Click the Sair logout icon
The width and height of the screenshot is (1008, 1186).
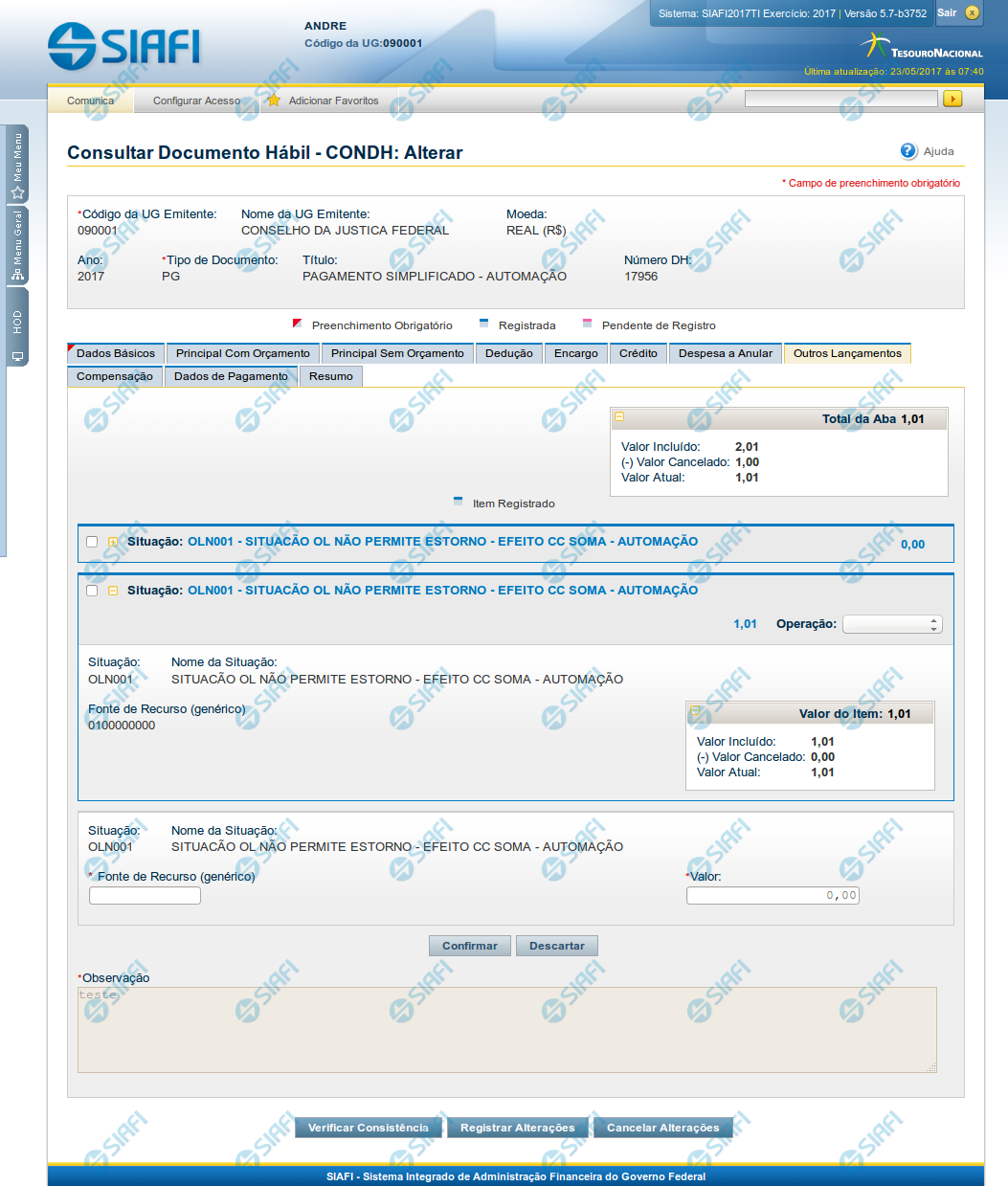(972, 13)
